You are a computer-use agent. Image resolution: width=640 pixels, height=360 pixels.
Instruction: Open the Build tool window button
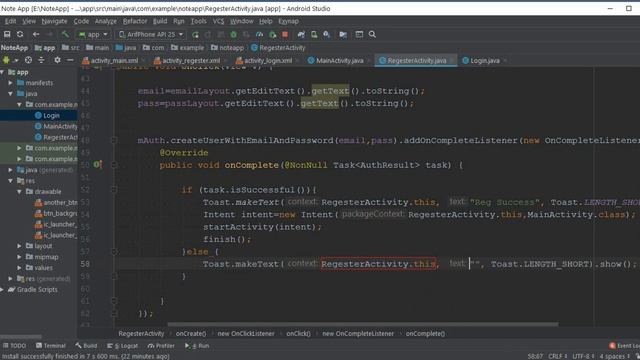pyautogui.click(x=86, y=346)
